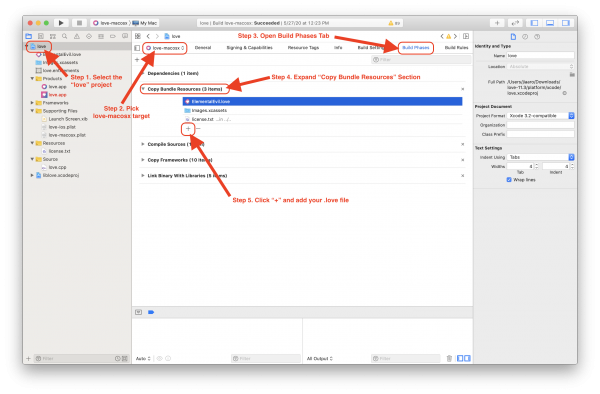This screenshot has height=394, width=600.
Task: Open the Indent Using dropdown
Action: (541, 157)
